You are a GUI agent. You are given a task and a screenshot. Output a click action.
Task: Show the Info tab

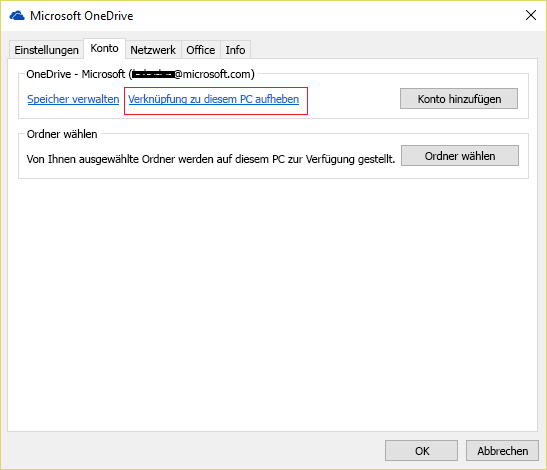point(235,50)
